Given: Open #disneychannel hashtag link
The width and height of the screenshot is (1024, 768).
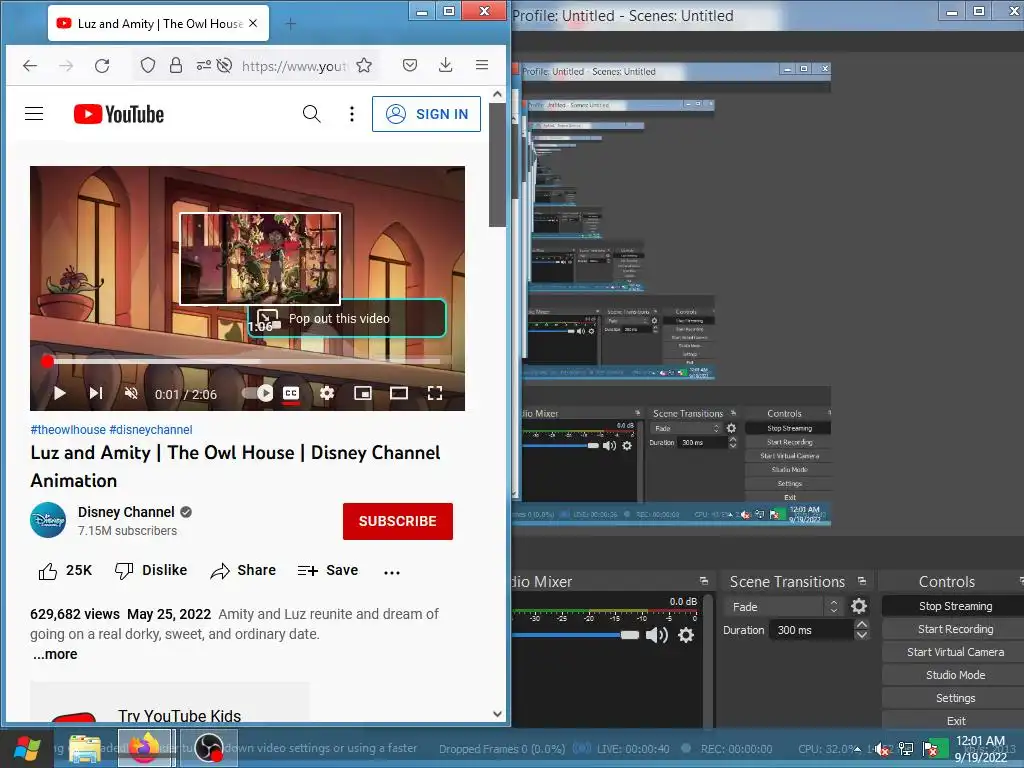Looking at the screenshot, I should coord(151,430).
